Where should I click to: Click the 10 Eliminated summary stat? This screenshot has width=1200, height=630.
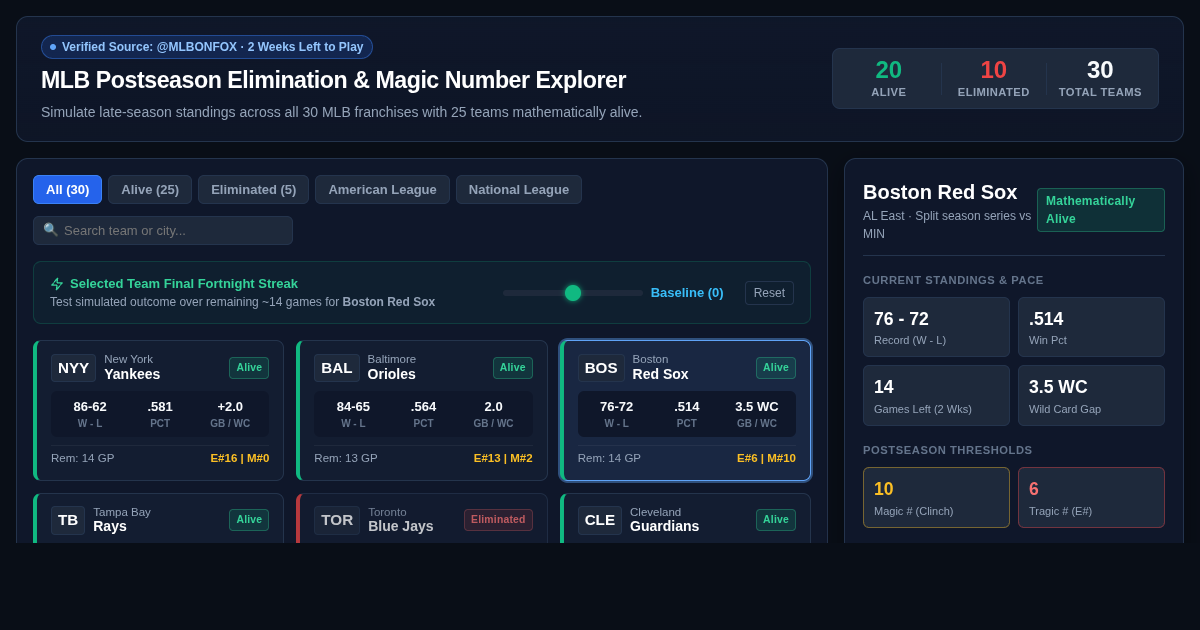[x=994, y=78]
